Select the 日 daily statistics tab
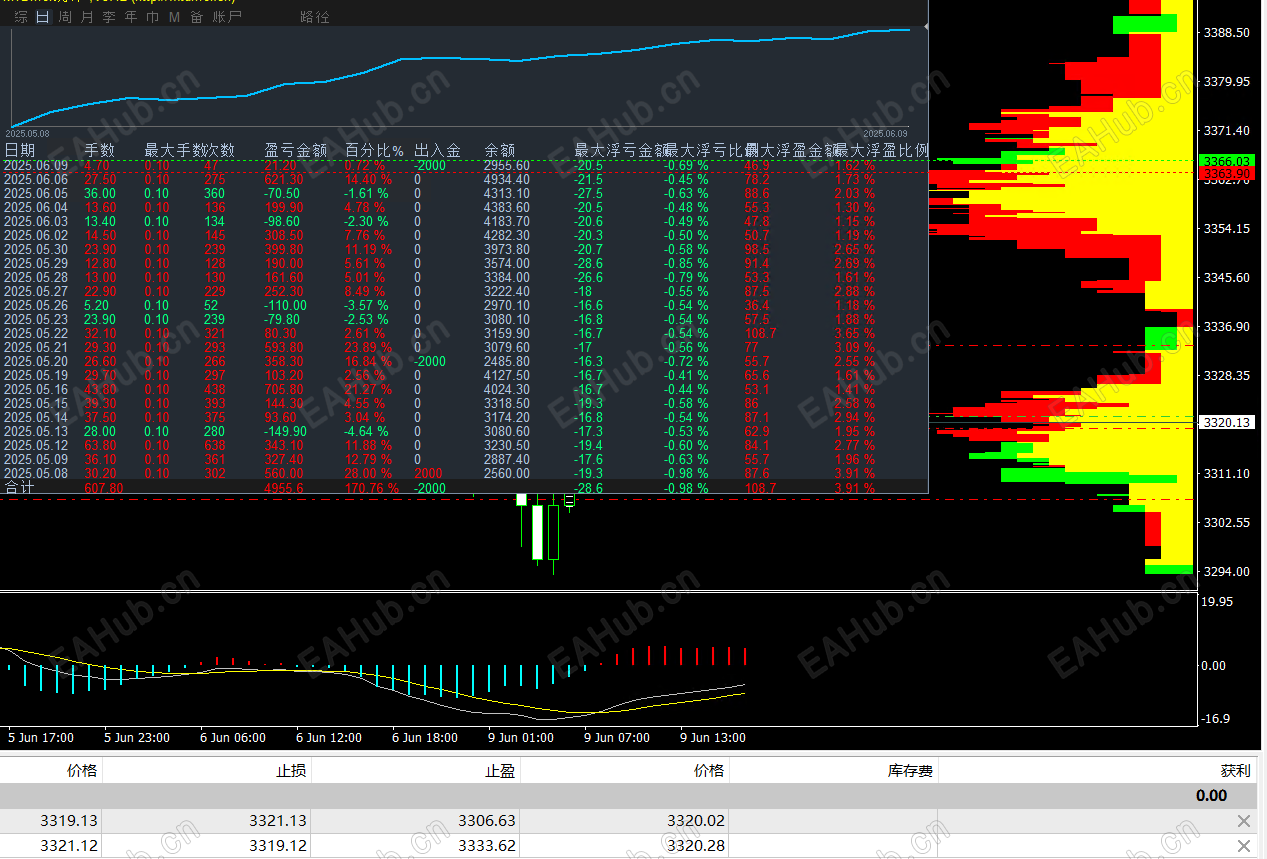 (42, 17)
